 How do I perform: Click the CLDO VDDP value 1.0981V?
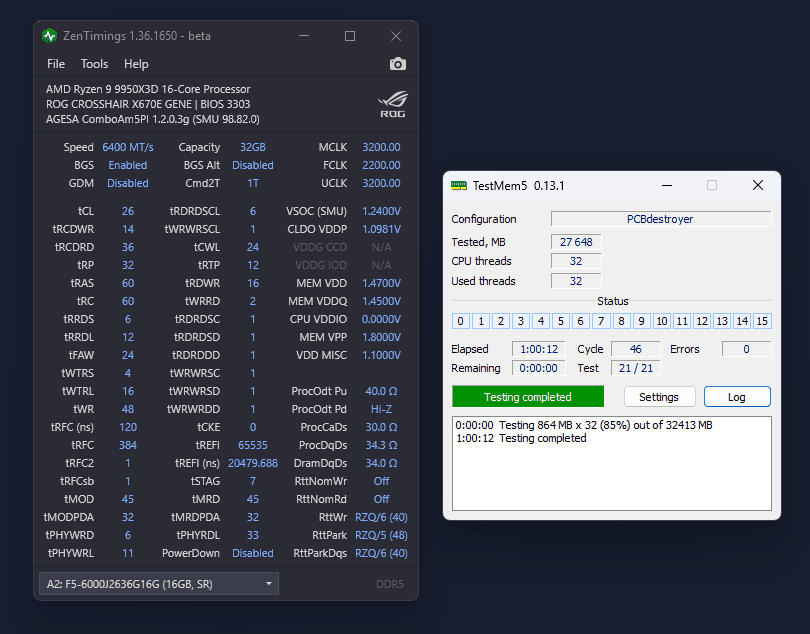pos(381,229)
